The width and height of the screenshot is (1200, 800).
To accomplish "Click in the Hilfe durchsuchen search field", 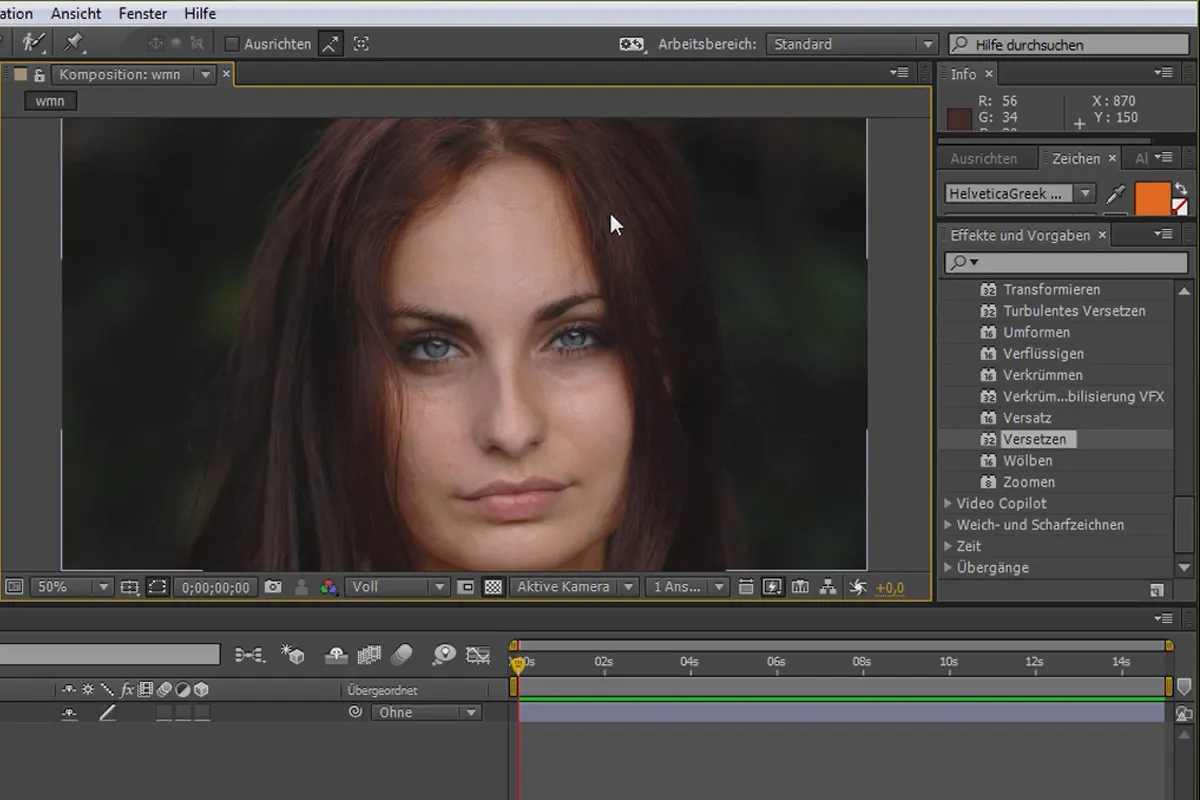I will point(1068,44).
